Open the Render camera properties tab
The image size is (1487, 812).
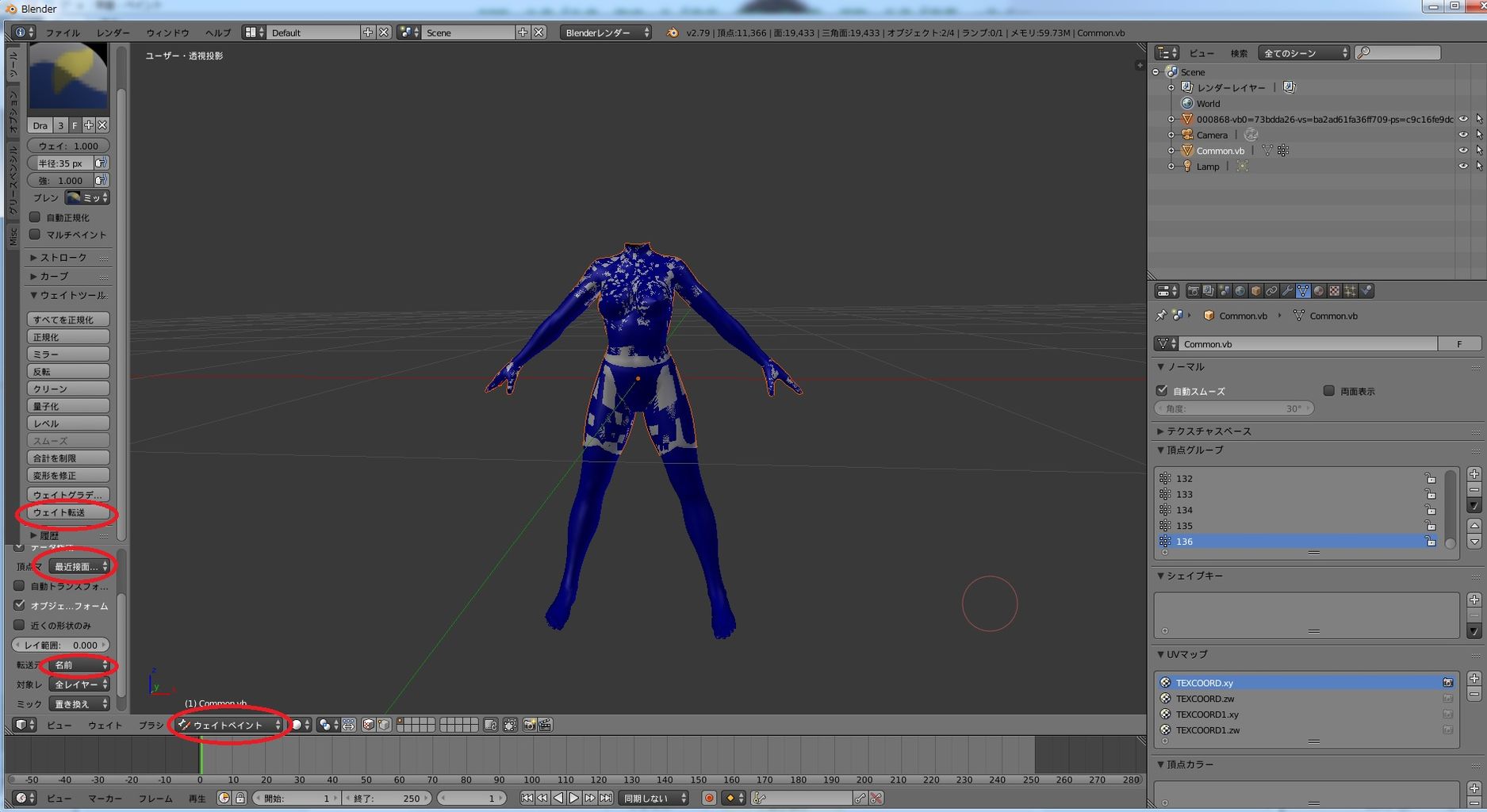(1193, 291)
